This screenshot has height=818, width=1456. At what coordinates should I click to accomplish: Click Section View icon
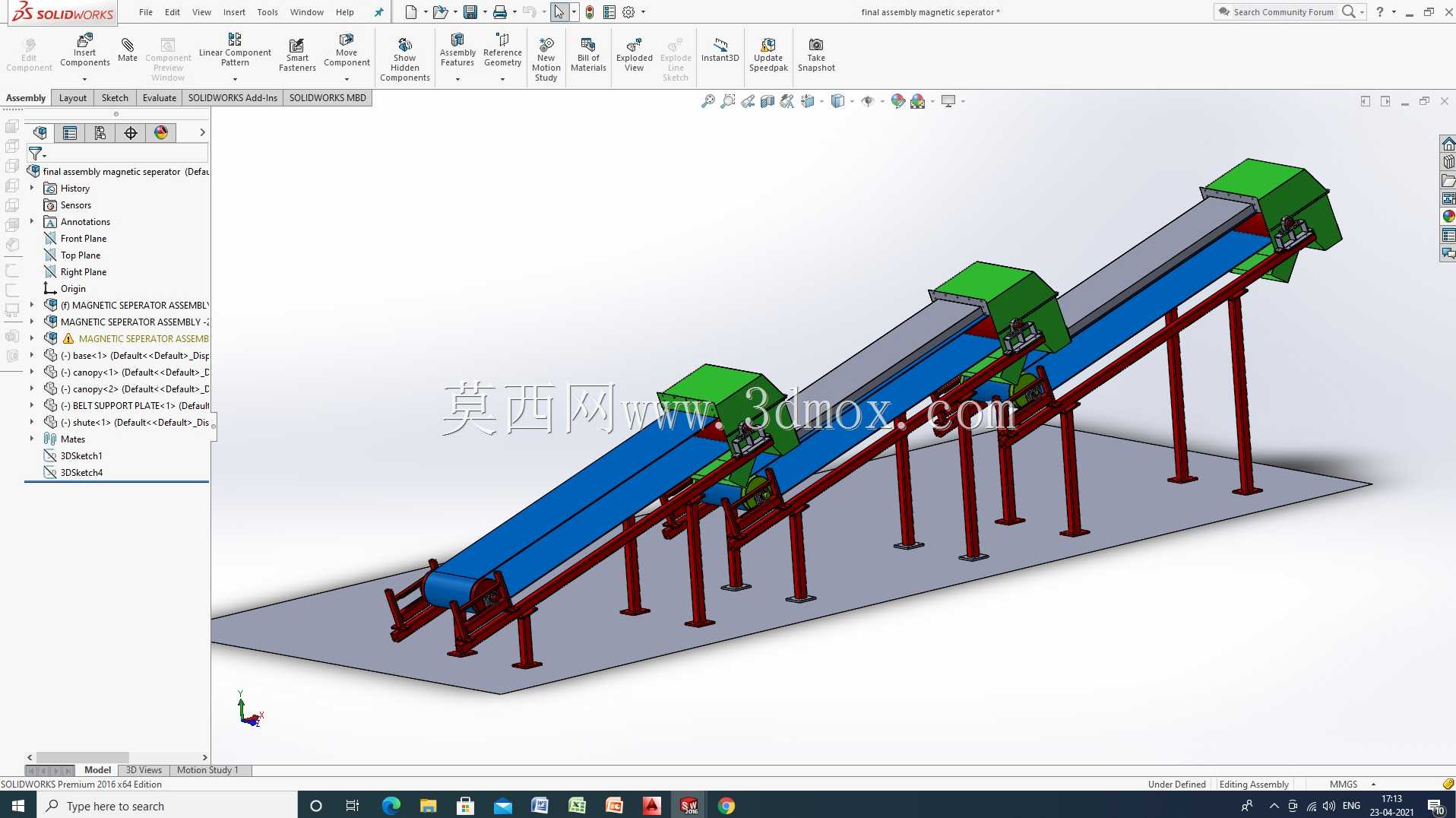click(x=768, y=101)
